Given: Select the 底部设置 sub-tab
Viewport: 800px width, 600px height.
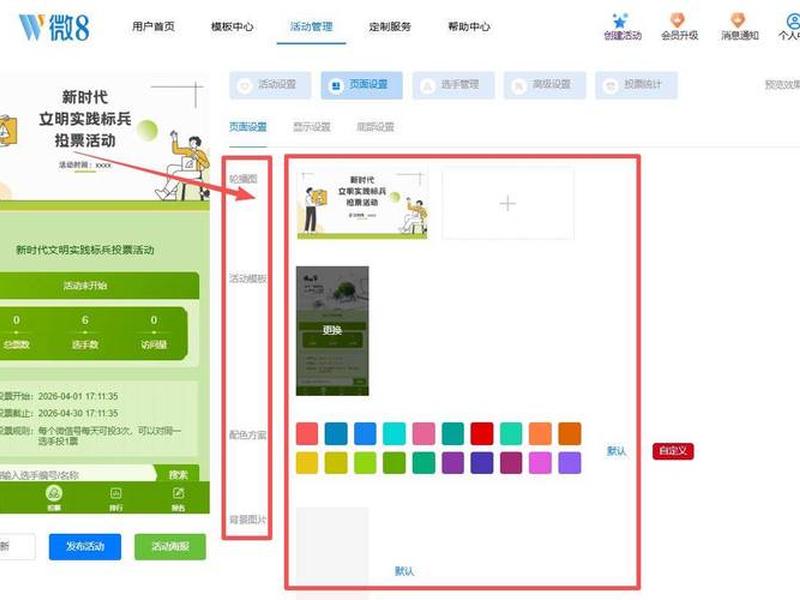Looking at the screenshot, I should point(376,127).
